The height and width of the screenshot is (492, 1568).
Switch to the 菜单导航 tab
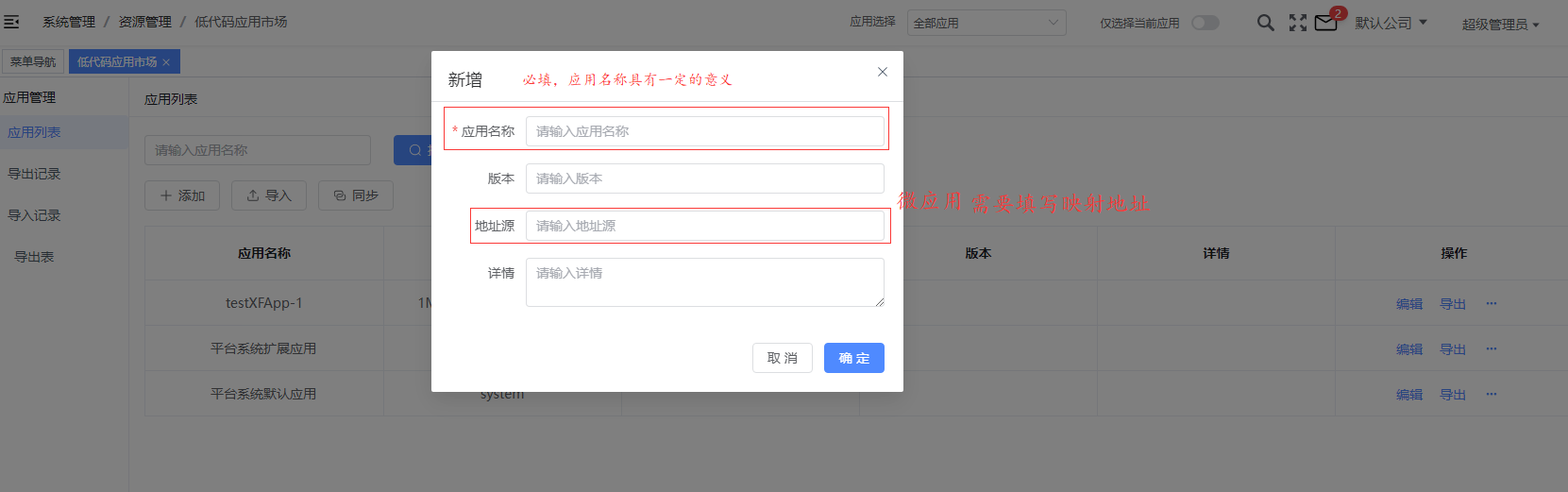pyautogui.click(x=33, y=61)
